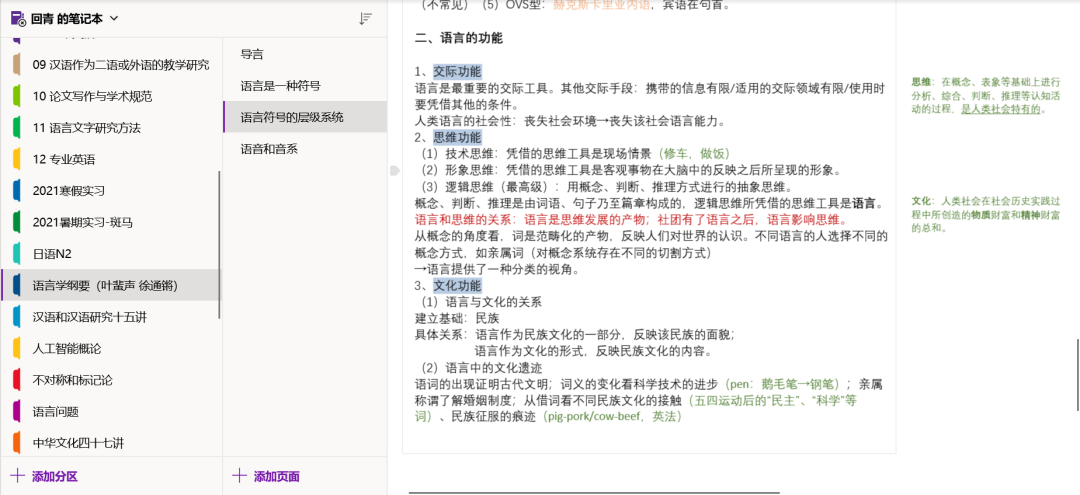This screenshot has width=1080, height=495.
Task: Click the orange section icon of 中华文化四十七讲
Action: coord(17,443)
